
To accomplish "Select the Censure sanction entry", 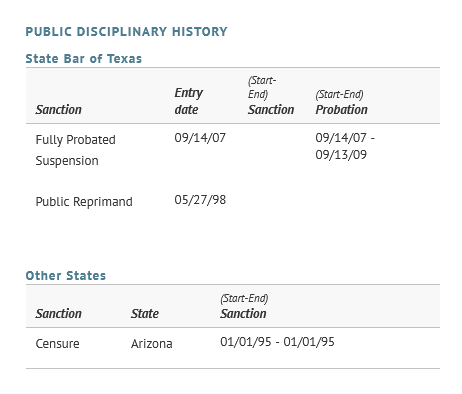I will click(57, 344).
